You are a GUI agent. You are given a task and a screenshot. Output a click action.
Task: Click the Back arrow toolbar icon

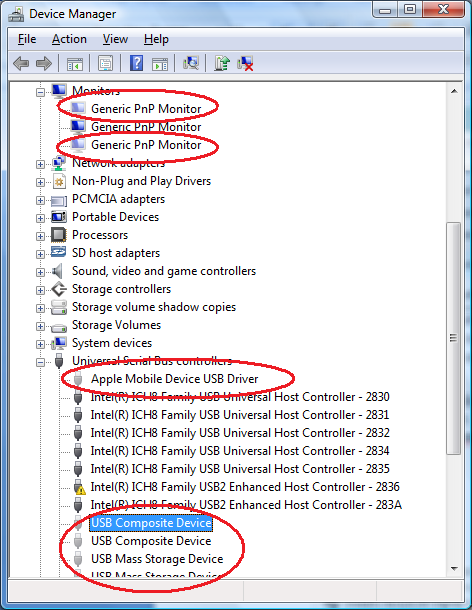click(21, 63)
